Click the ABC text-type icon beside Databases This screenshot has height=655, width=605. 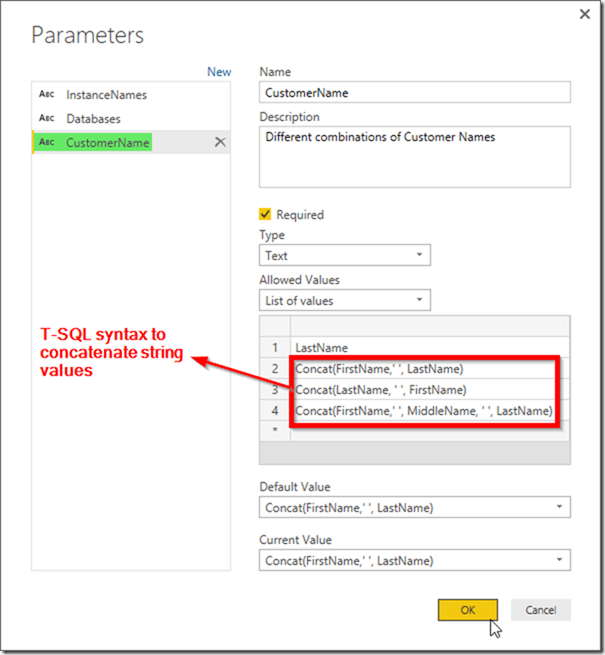tap(47, 118)
